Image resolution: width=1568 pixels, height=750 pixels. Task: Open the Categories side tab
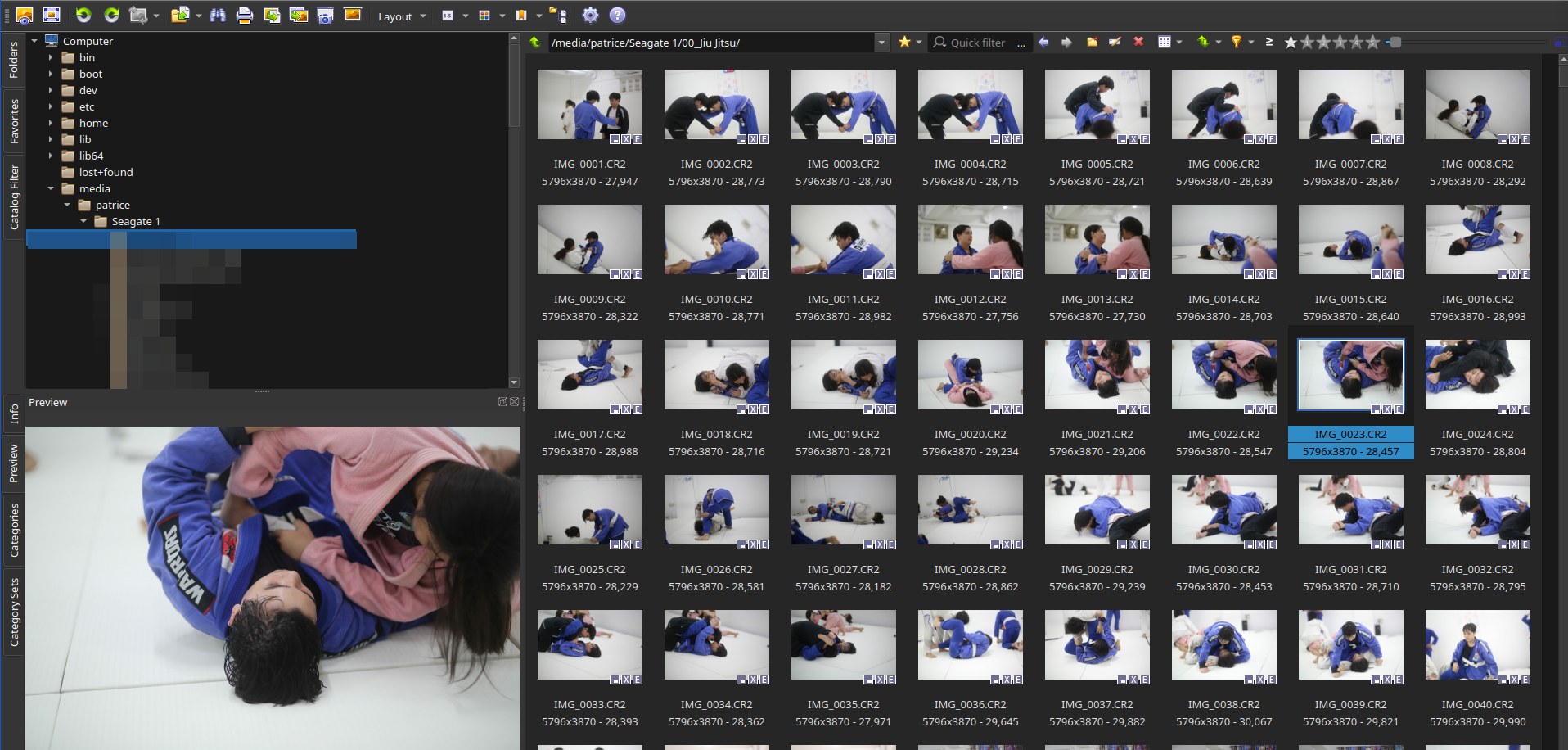coord(14,531)
